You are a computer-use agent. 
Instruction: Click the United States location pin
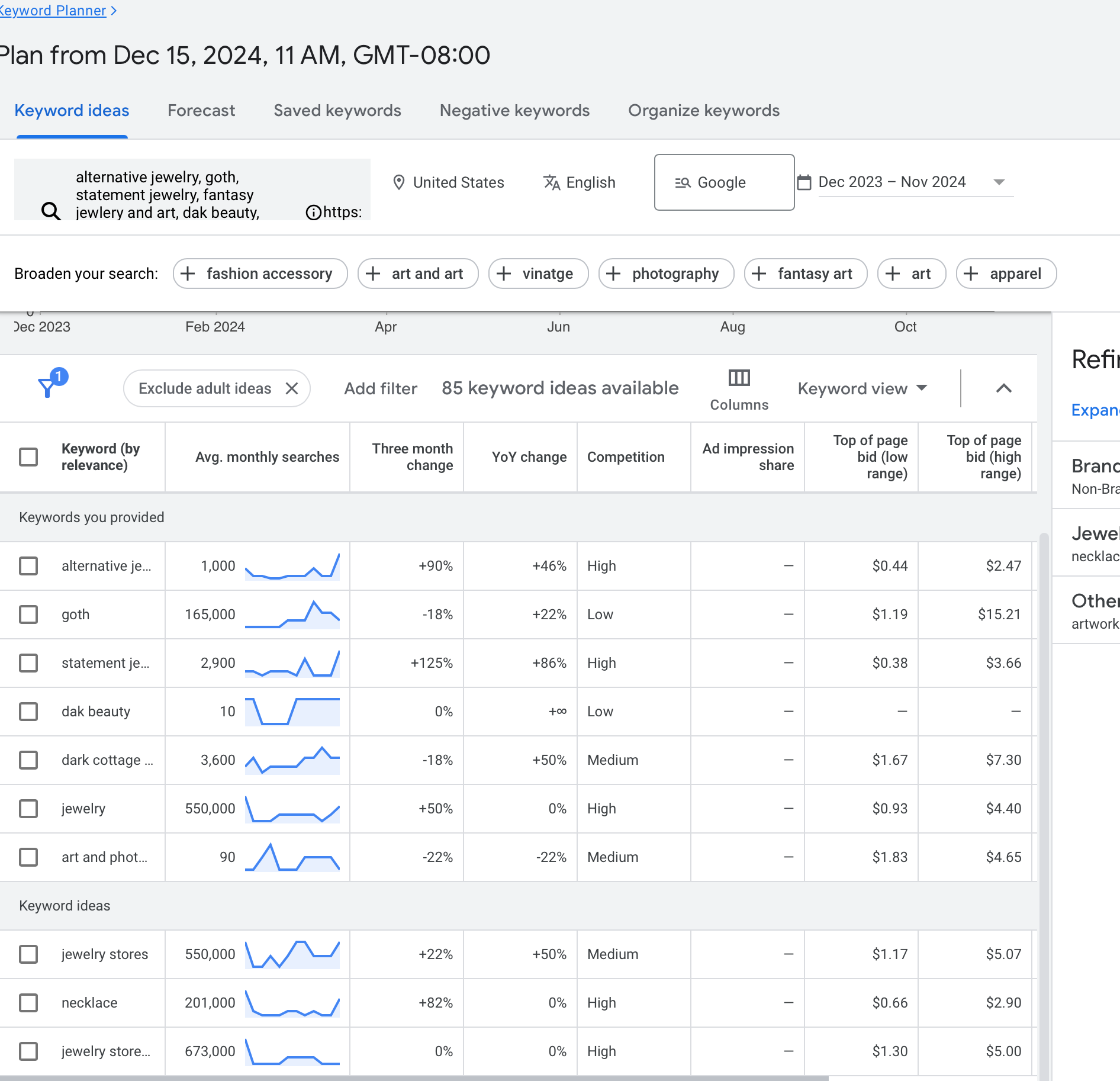pos(399,182)
